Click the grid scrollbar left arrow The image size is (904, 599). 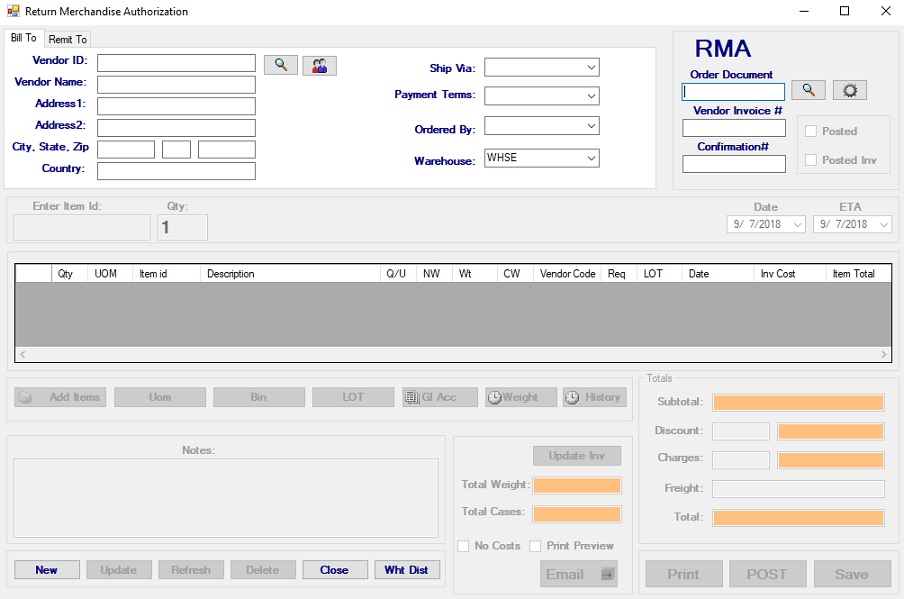coord(22,355)
